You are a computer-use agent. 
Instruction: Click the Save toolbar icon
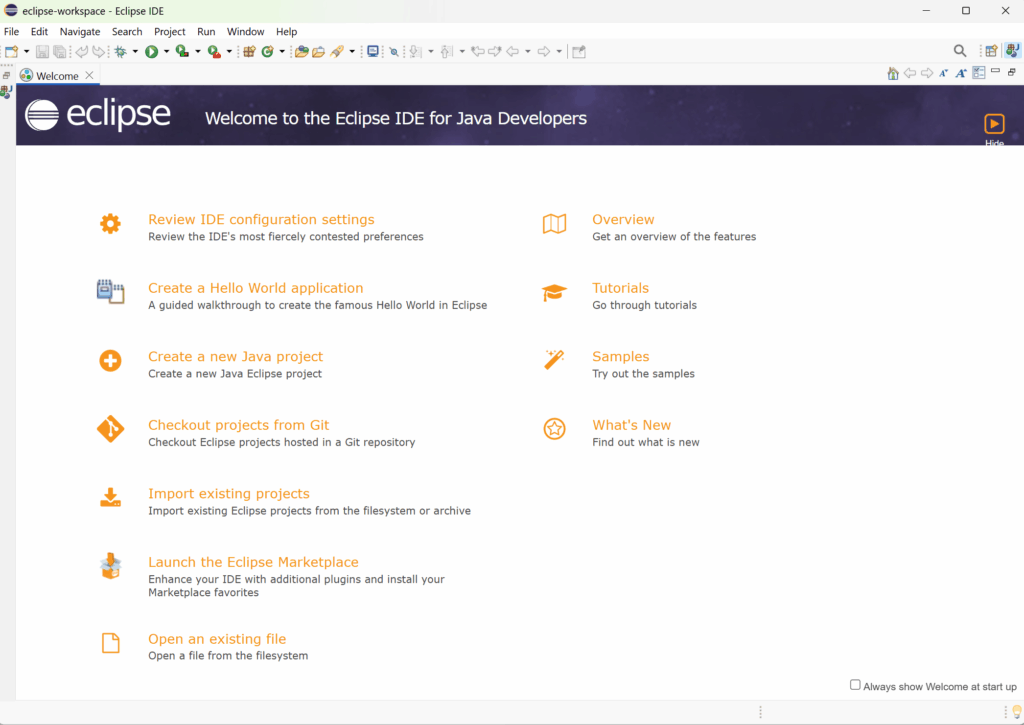[42, 52]
